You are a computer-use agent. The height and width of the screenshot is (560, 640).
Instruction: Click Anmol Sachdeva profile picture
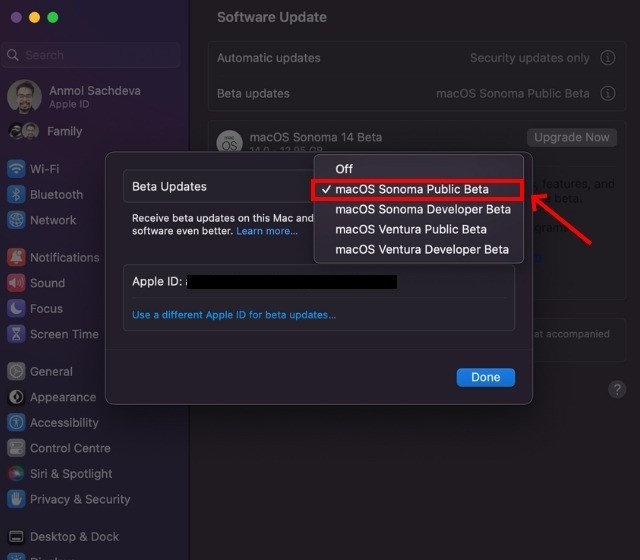click(x=24, y=97)
